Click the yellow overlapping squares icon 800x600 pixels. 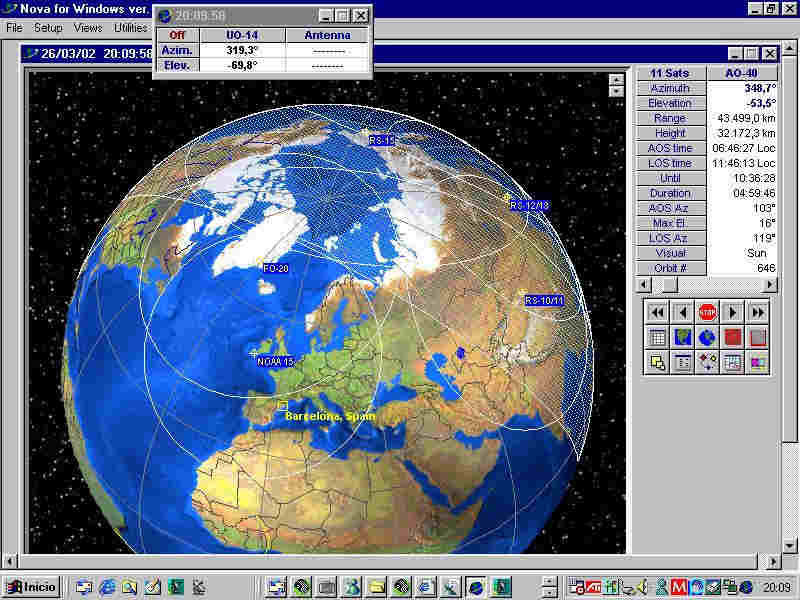tap(657, 363)
